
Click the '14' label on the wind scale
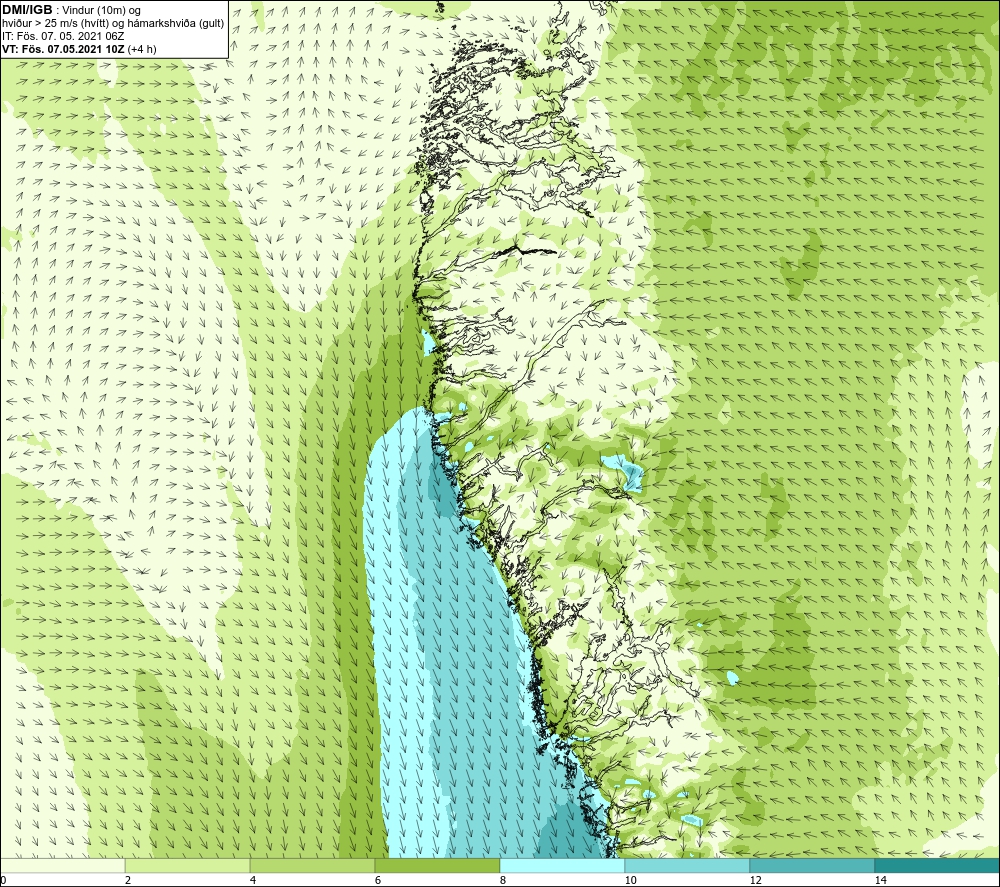click(x=880, y=880)
